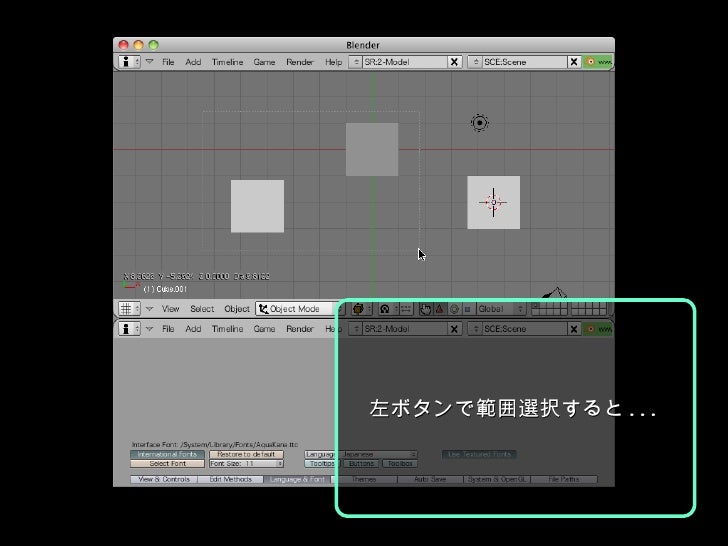
Task: Collapse top header menus with the triangle
Action: click(x=150, y=61)
